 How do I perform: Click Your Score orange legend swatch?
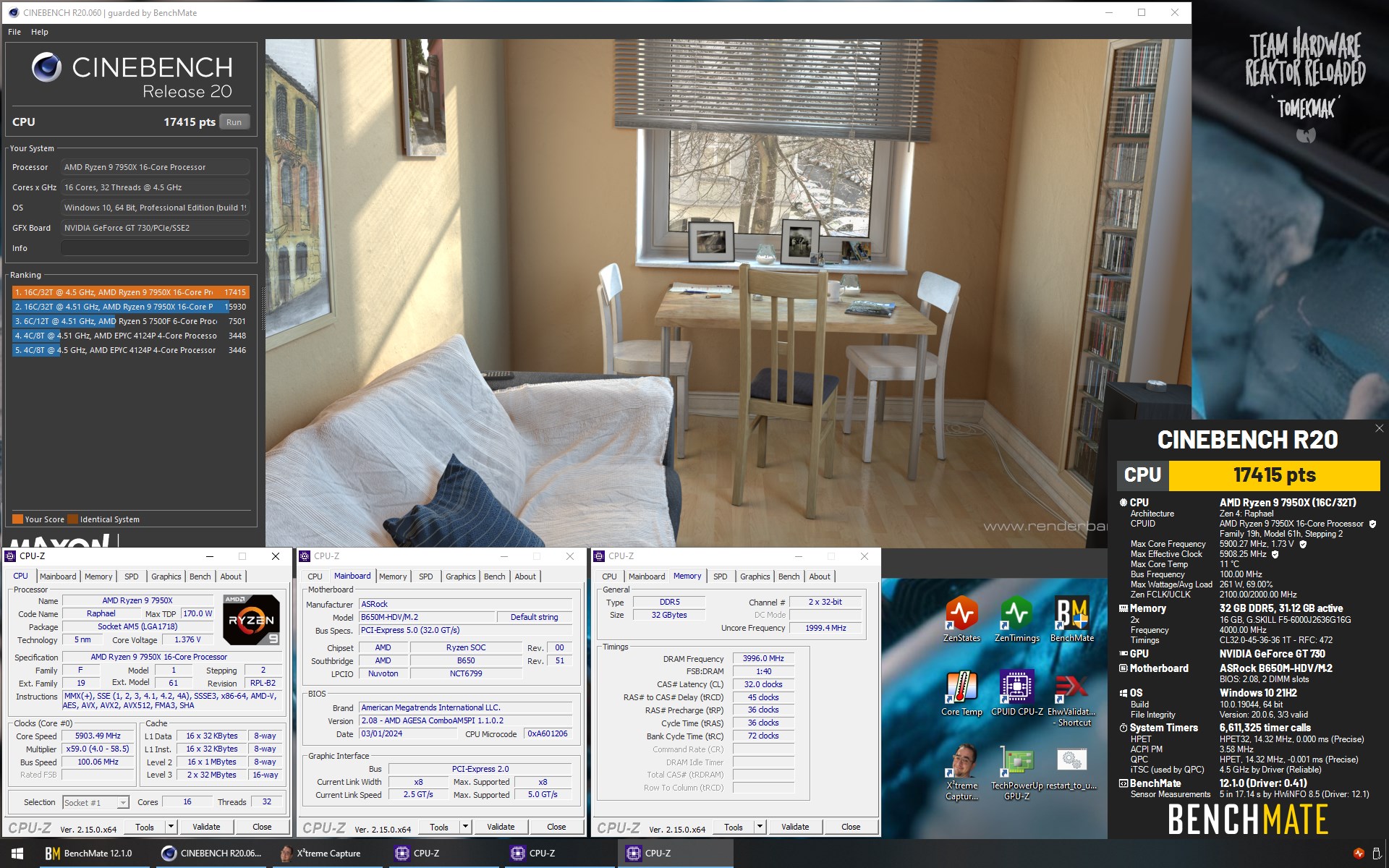[17, 519]
